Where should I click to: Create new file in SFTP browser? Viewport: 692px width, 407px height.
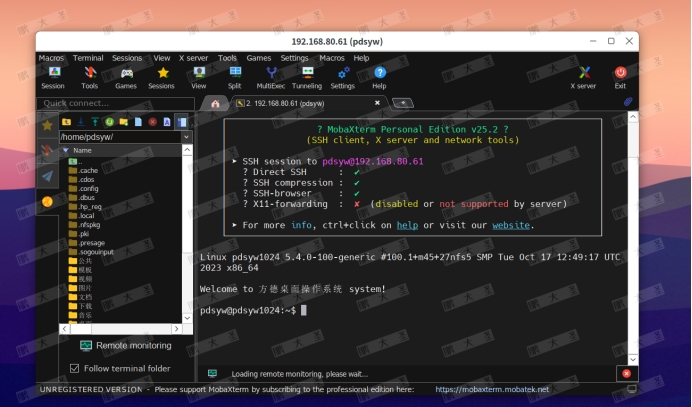138,122
